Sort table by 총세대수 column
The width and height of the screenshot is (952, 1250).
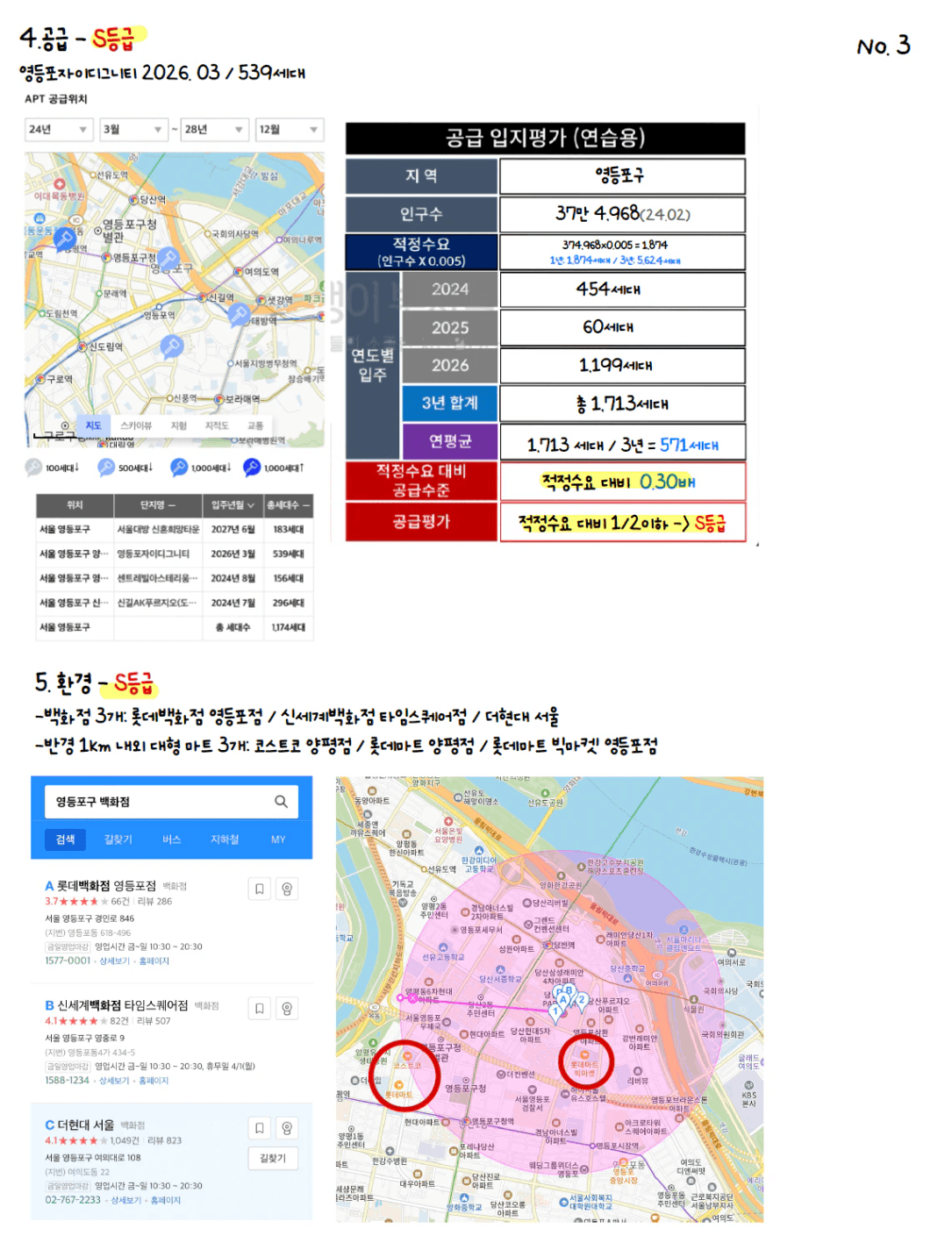[x=289, y=505]
